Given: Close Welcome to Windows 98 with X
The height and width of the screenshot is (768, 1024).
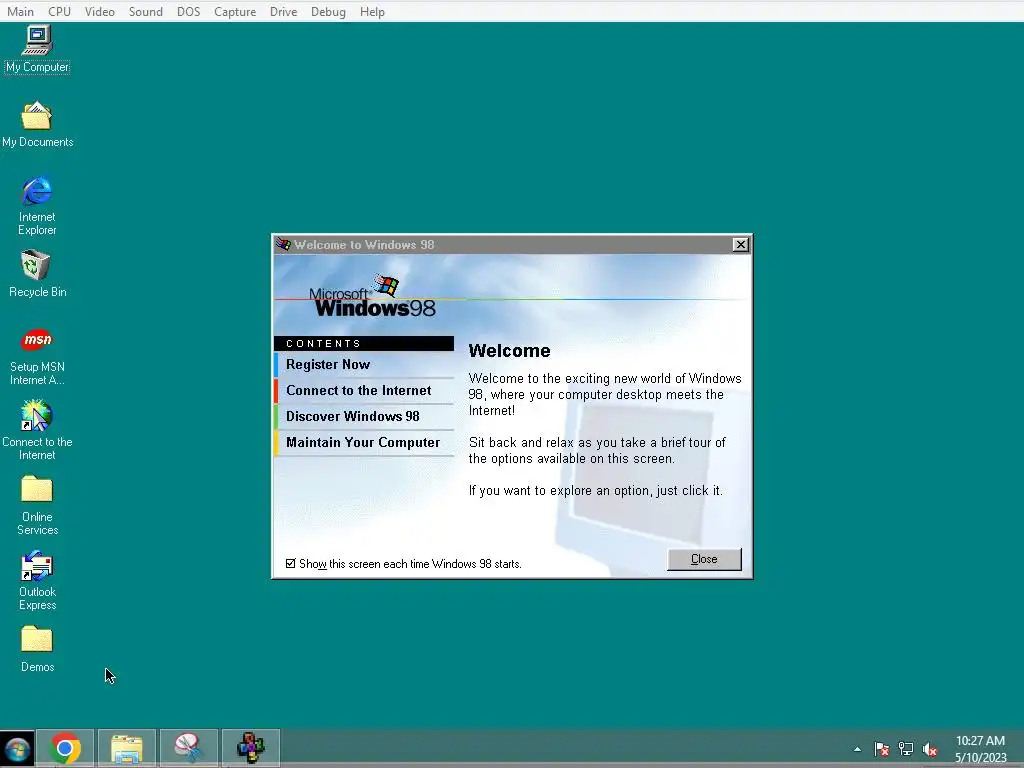Looking at the screenshot, I should pyautogui.click(x=740, y=244).
